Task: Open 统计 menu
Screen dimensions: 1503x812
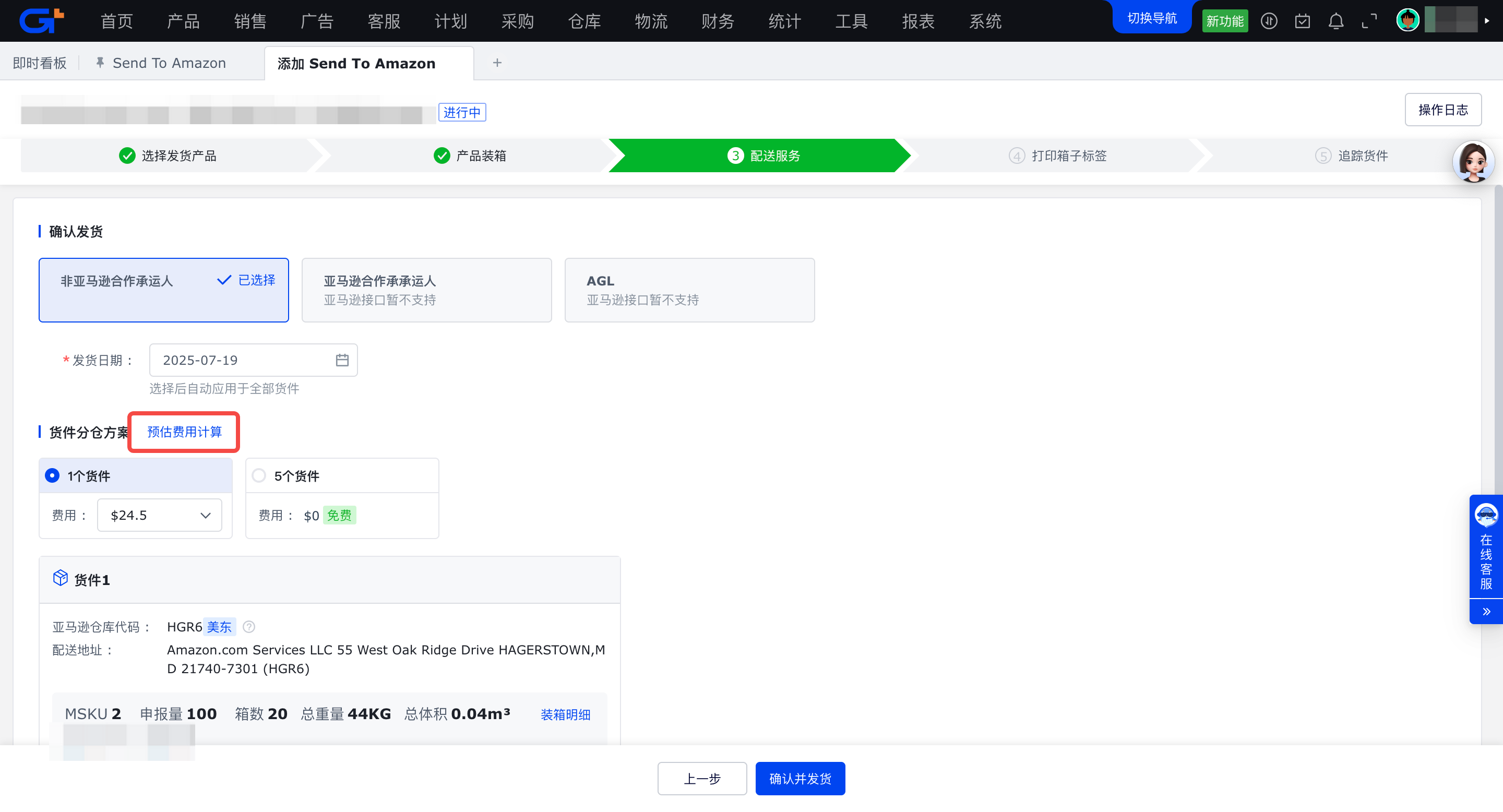Action: (x=785, y=21)
